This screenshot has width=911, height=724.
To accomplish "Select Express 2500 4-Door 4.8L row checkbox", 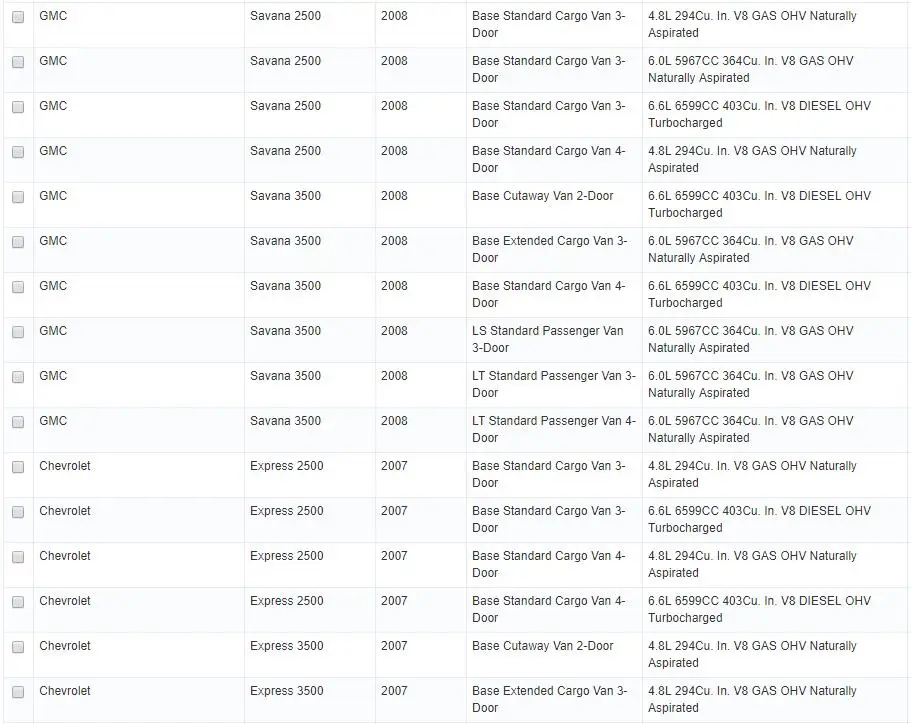I will [x=18, y=557].
